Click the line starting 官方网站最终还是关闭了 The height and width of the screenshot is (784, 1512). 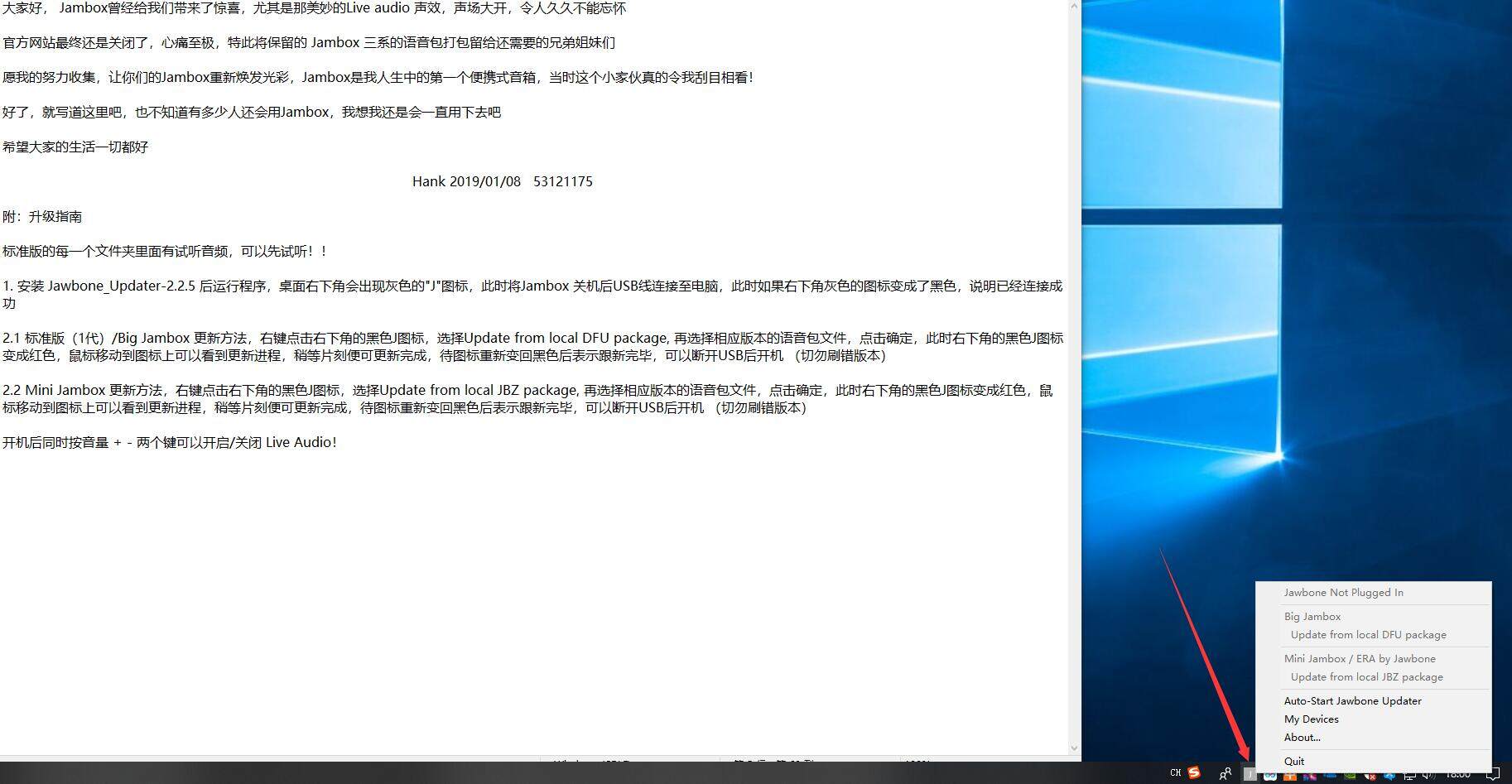(309, 43)
